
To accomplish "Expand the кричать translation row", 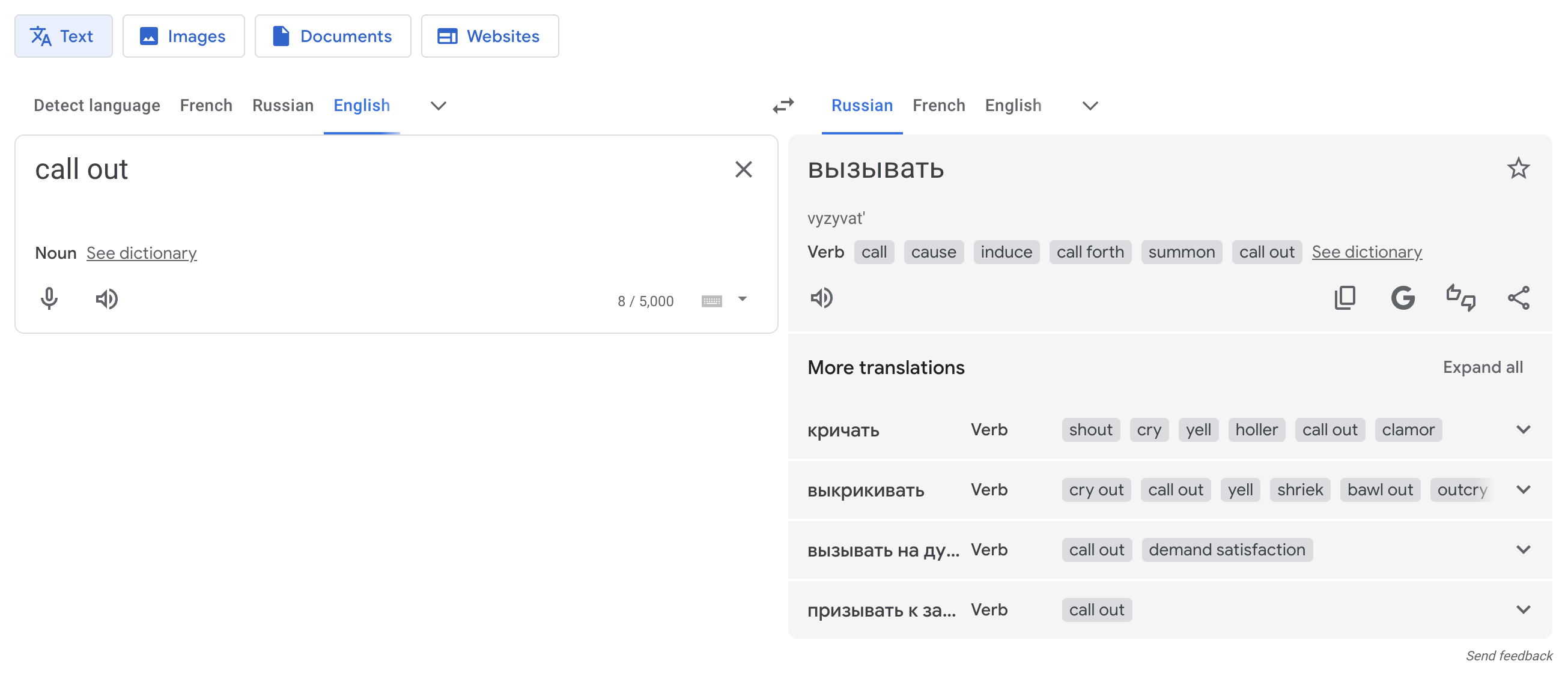I will click(x=1522, y=429).
